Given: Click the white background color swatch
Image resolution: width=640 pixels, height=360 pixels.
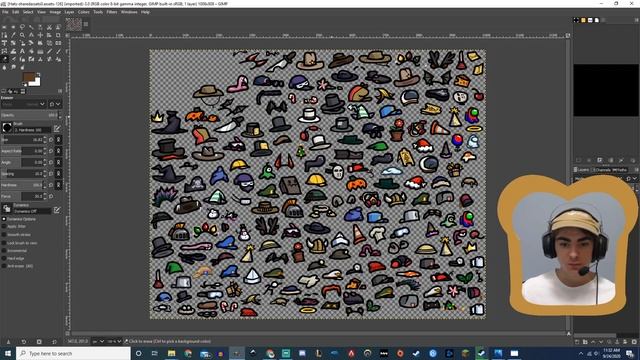Looking at the screenshot, I should coord(37,82).
